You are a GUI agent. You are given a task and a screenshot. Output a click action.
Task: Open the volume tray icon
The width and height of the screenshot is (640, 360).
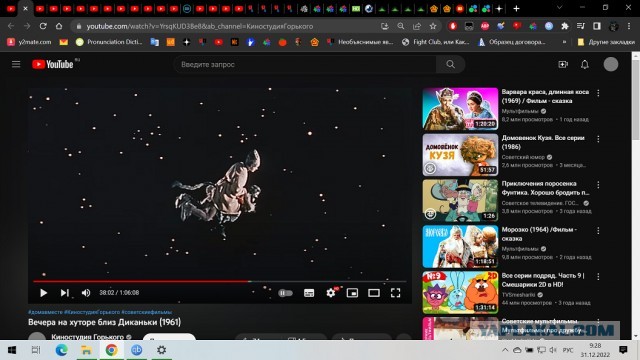point(553,350)
